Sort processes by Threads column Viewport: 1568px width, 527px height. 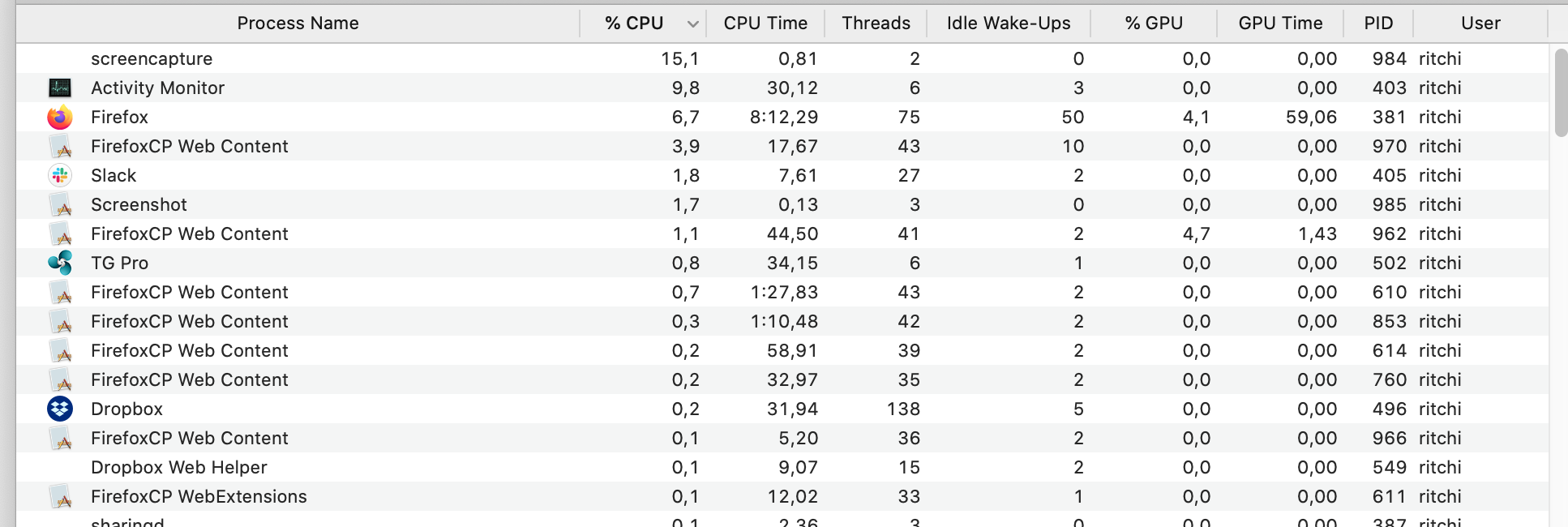[x=876, y=24]
